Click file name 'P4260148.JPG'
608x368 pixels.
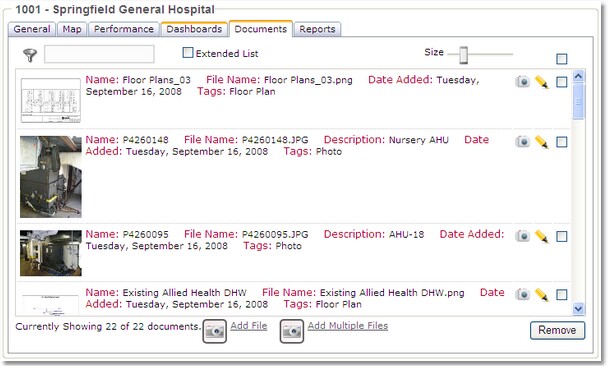point(275,140)
